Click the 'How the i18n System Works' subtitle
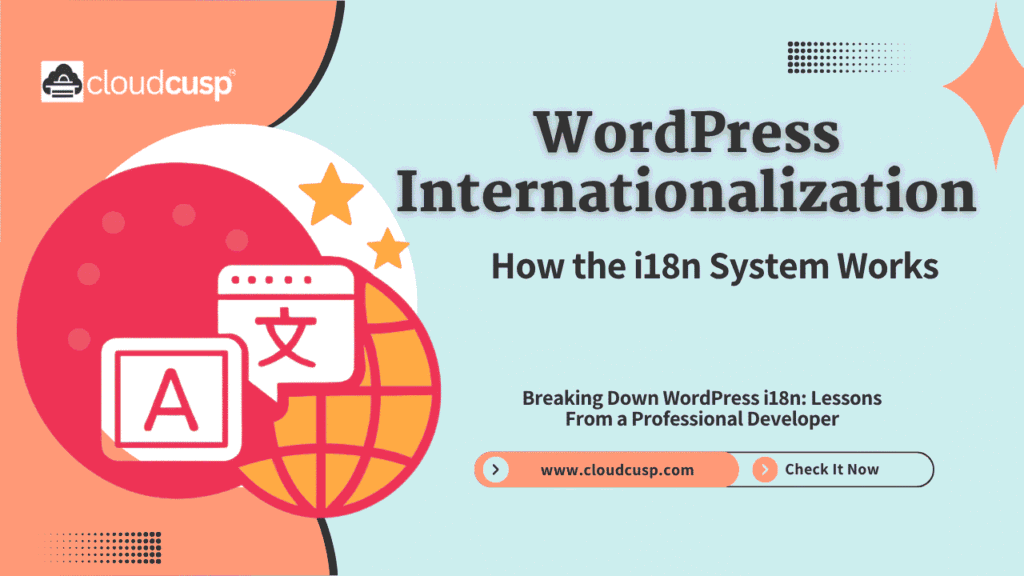The height and width of the screenshot is (576, 1024). 714,266
